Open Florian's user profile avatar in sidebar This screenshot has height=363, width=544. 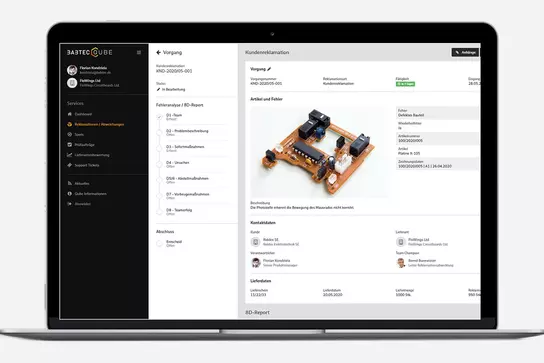pyautogui.click(x=72, y=70)
